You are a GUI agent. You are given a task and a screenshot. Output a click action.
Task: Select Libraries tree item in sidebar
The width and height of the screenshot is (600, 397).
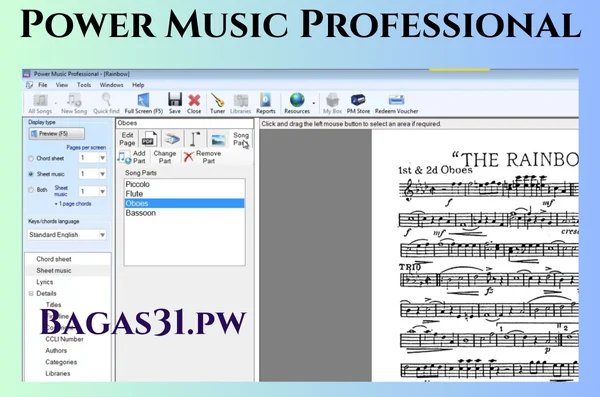point(58,374)
